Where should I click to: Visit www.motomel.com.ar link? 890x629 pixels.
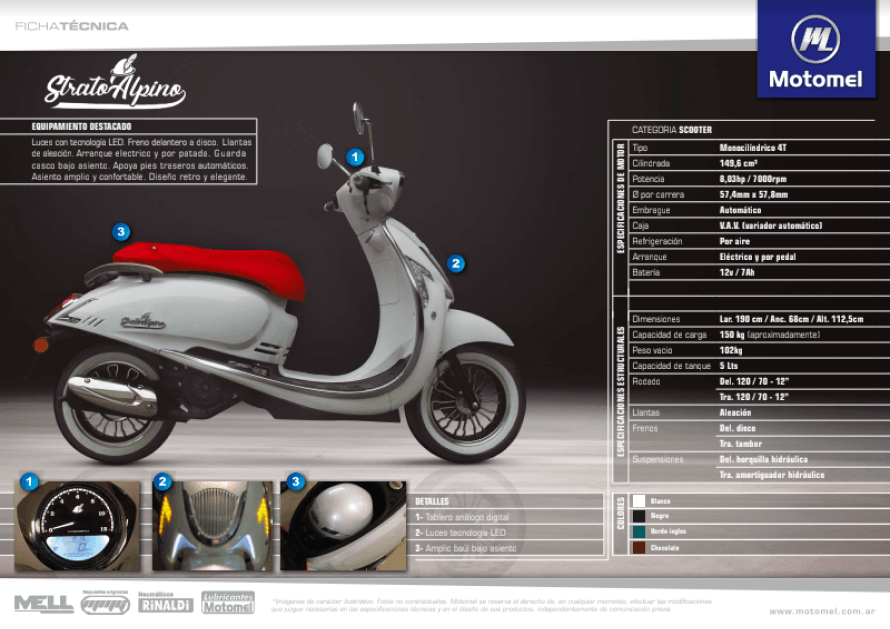(822, 611)
